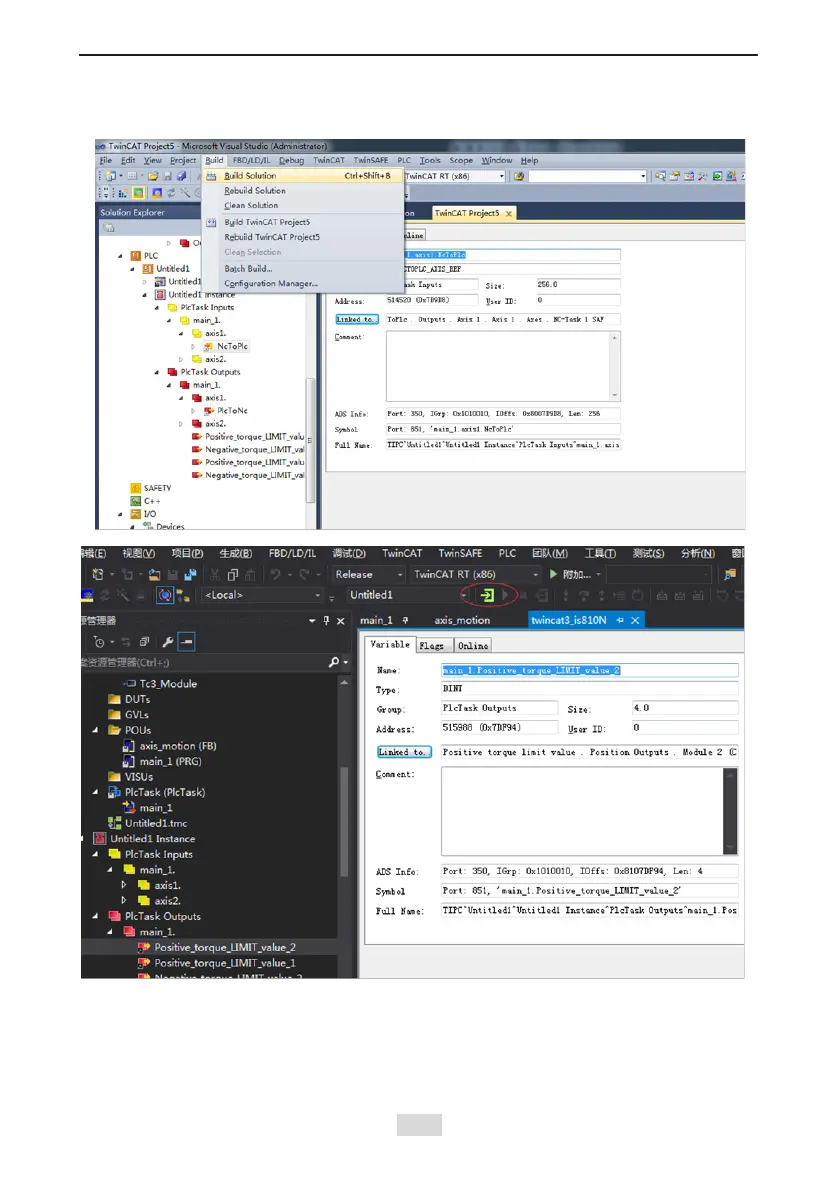Click the wrench Properties icon in explorer toolbar

click(x=168, y=643)
